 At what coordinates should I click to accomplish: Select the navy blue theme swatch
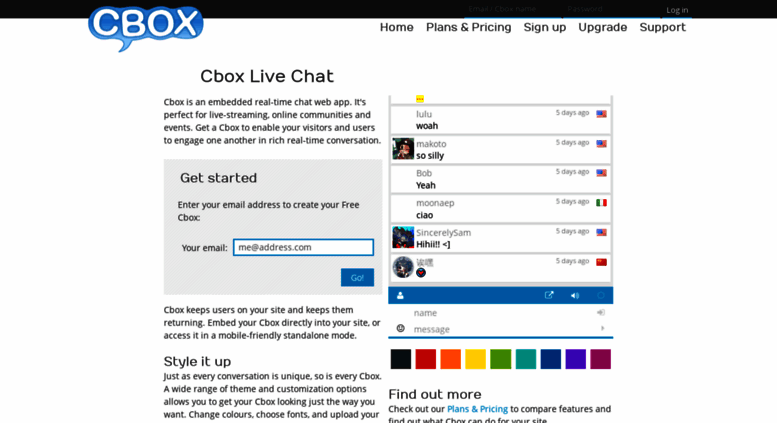[551, 359]
